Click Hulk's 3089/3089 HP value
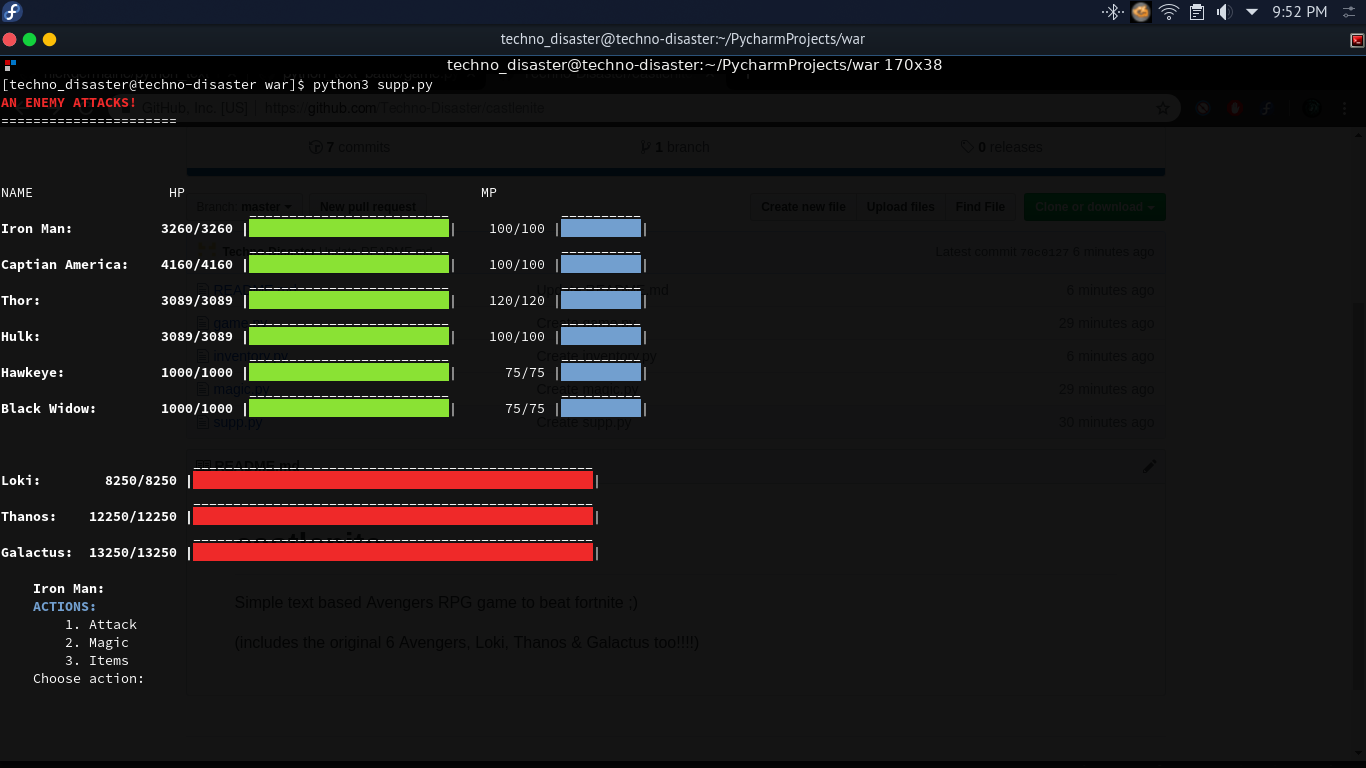Image resolution: width=1366 pixels, height=768 pixels. (197, 337)
